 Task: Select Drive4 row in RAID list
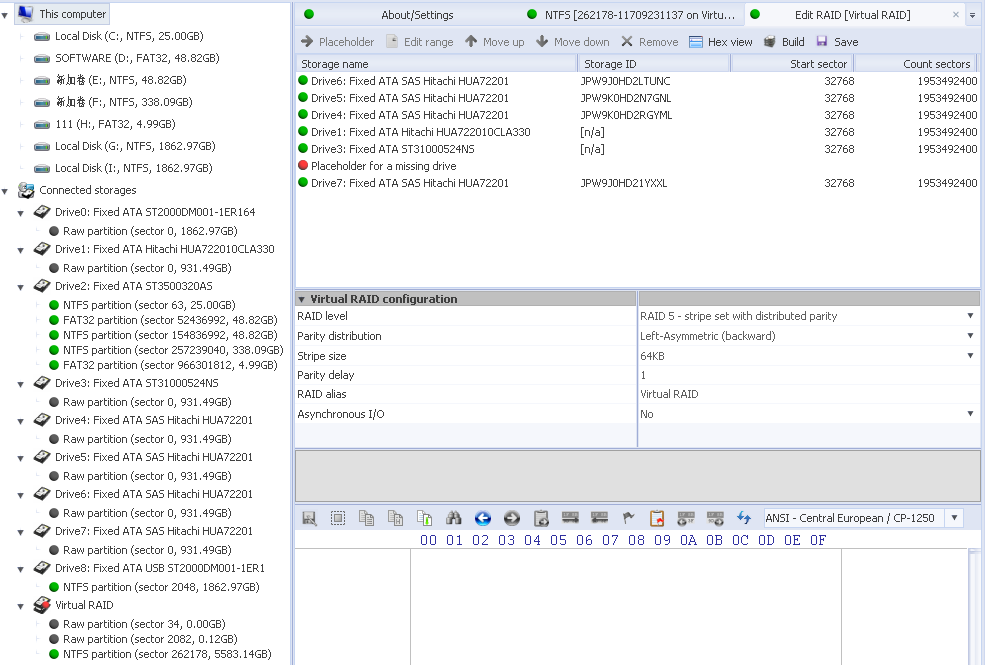(638, 115)
